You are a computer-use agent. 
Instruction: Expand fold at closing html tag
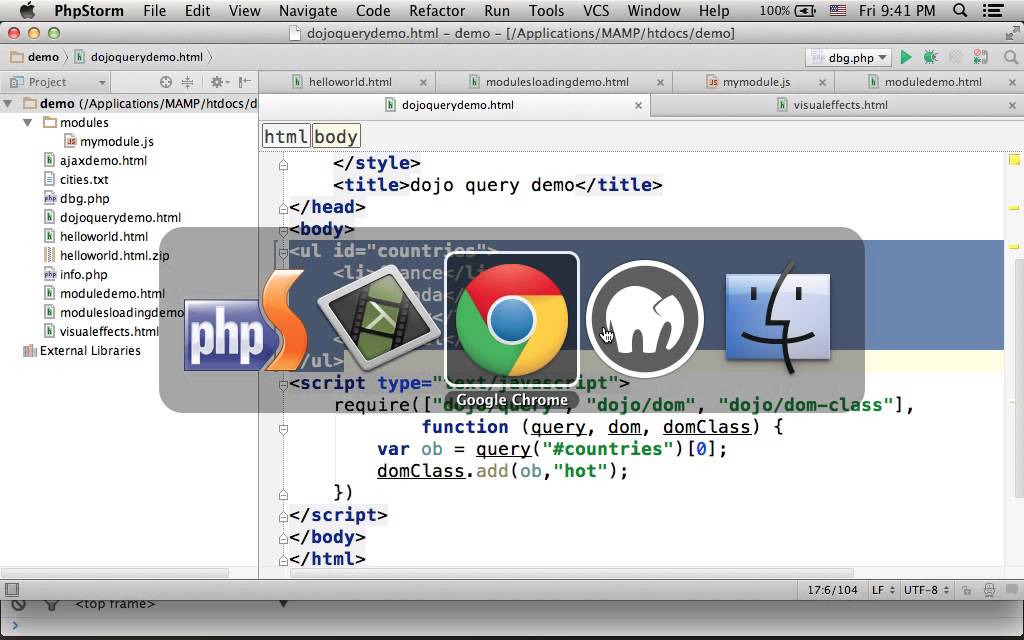[x=283, y=560]
